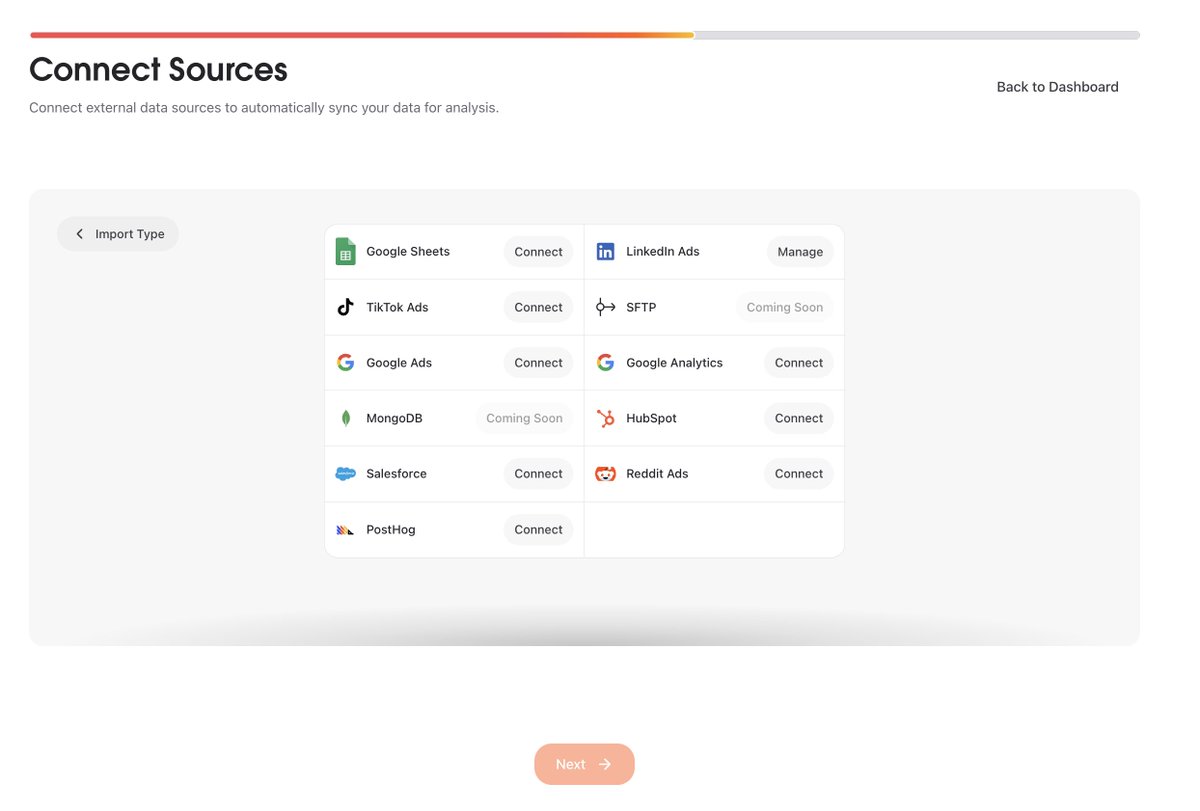Image resolution: width=1200 pixels, height=811 pixels.
Task: Connect the HubSpot source
Action: pyautogui.click(x=798, y=418)
